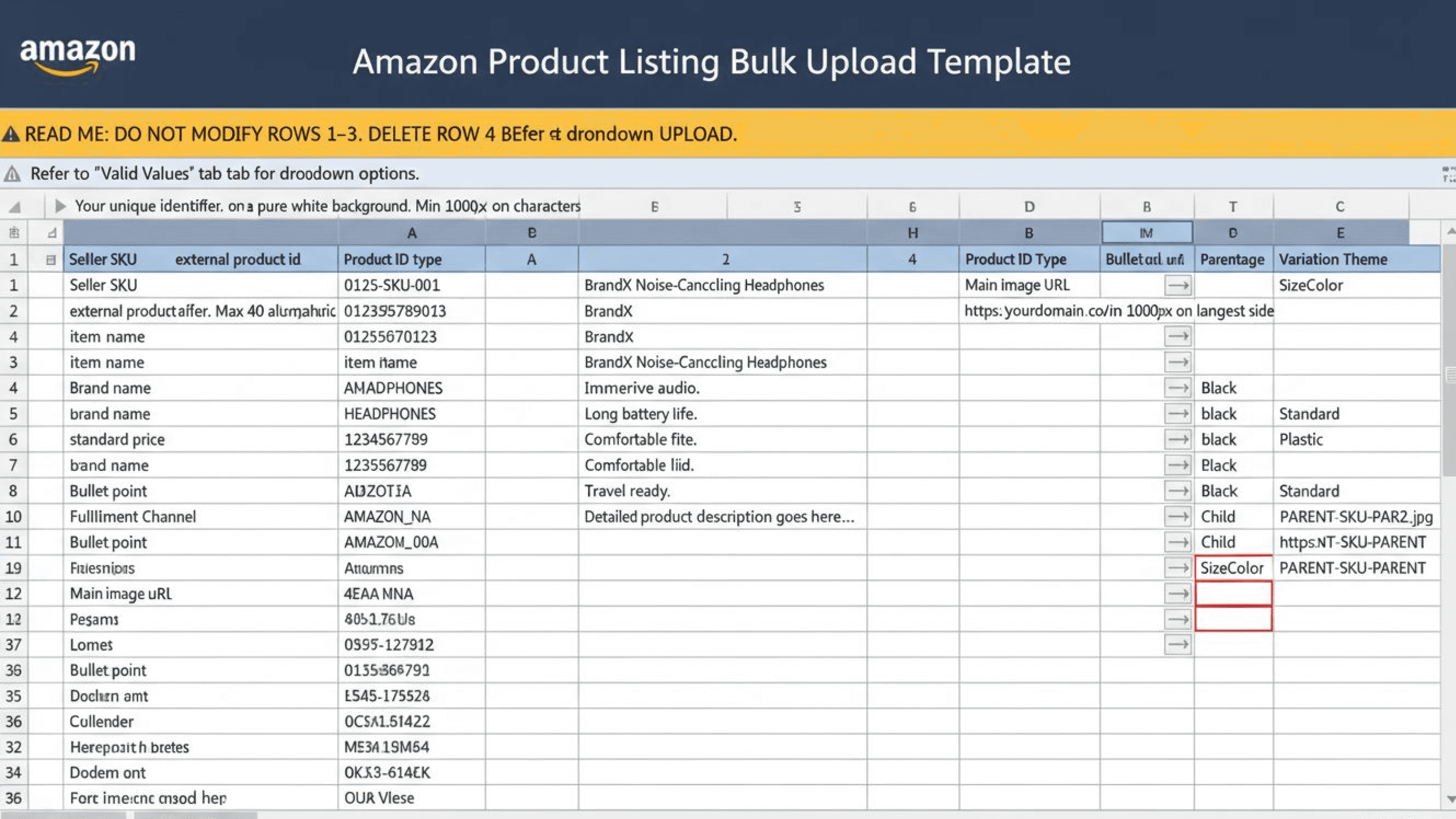The image size is (1456, 819).
Task: Expand the formula bar play arrow
Action: tap(60, 206)
